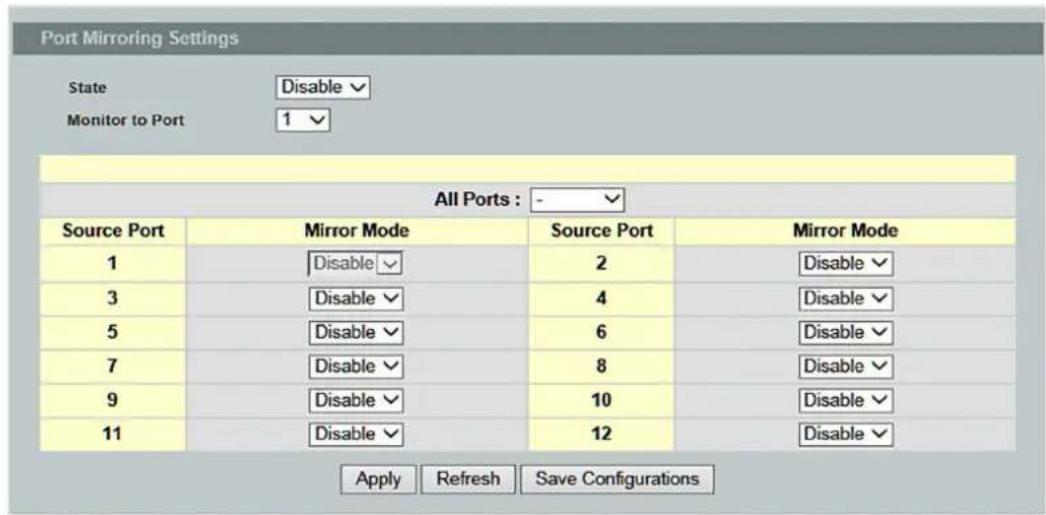Click the All Ports label
1046x515 pixels.
[x=477, y=199]
